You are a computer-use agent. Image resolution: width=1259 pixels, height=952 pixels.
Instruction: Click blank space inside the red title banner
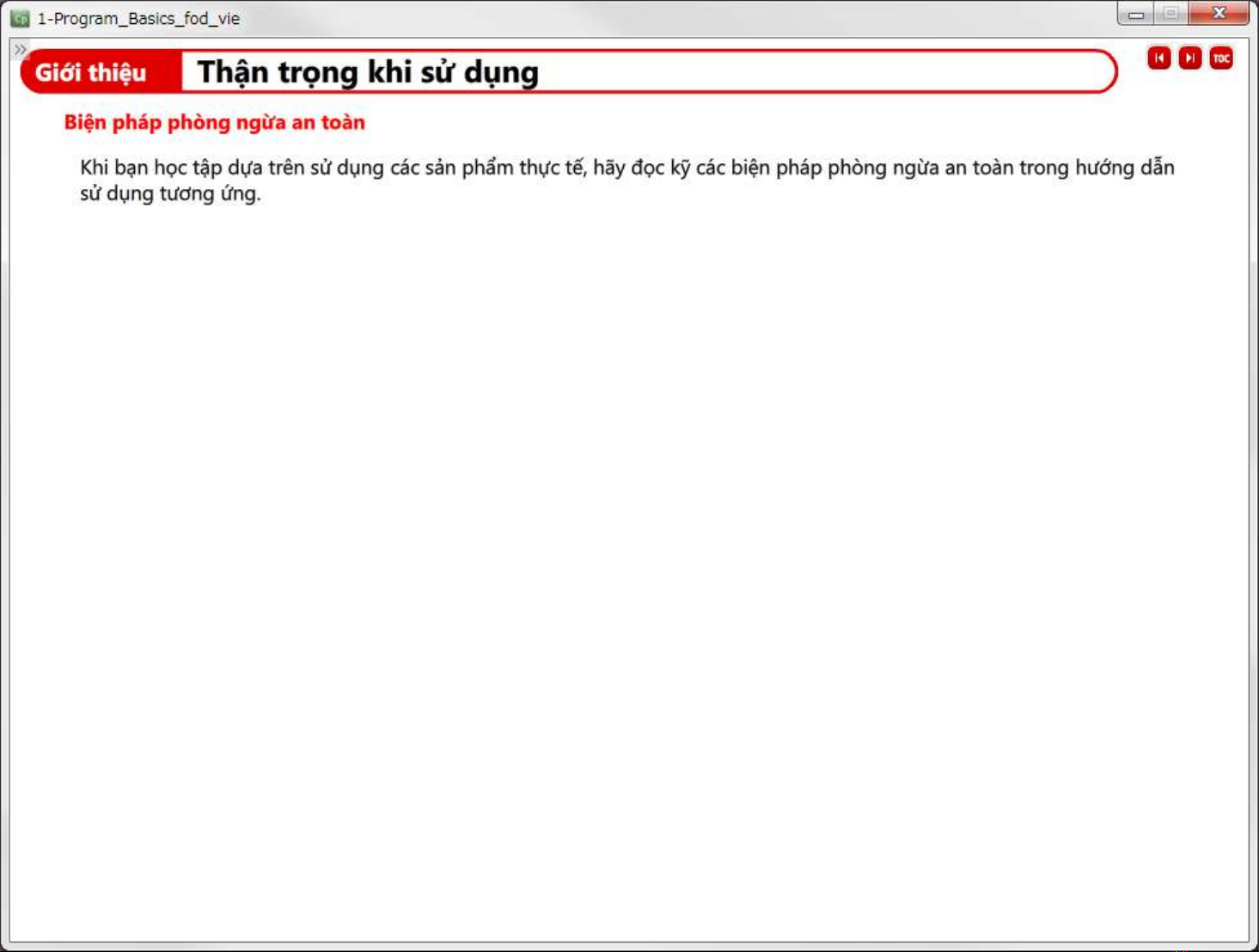coord(816,72)
